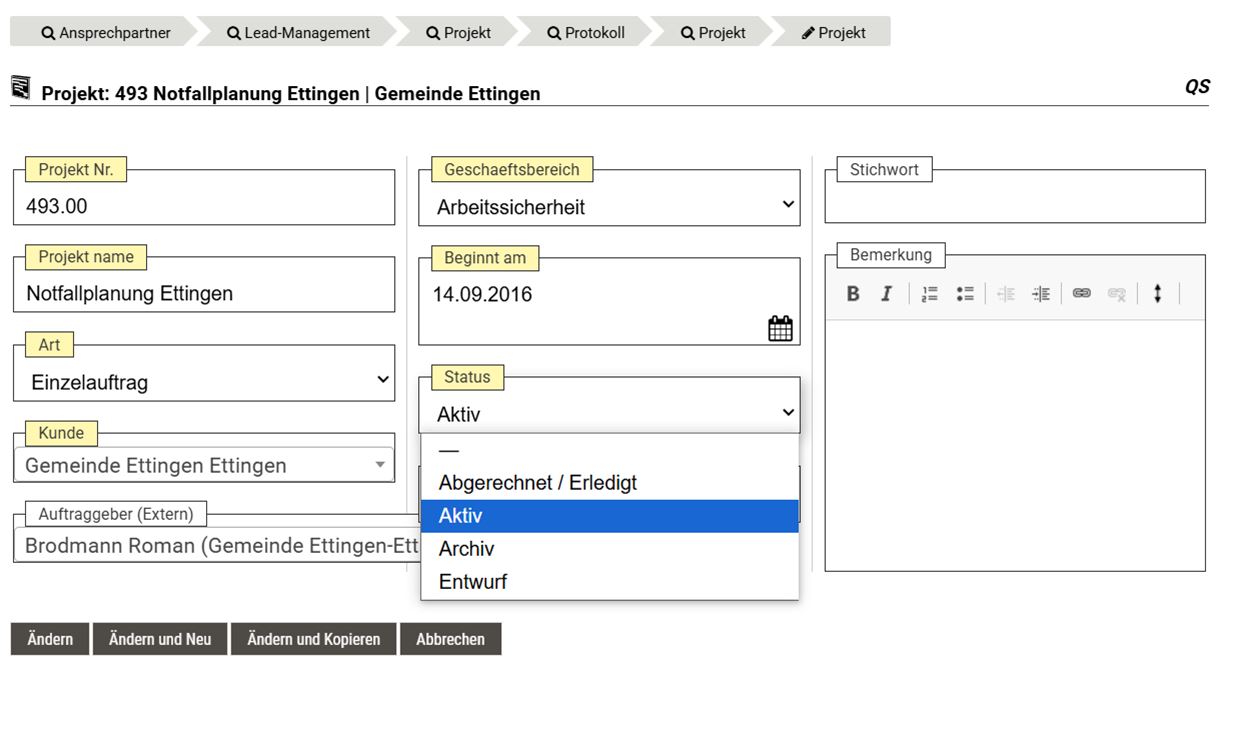
Task: Increase indent in Bemerkung editor
Action: [1041, 294]
